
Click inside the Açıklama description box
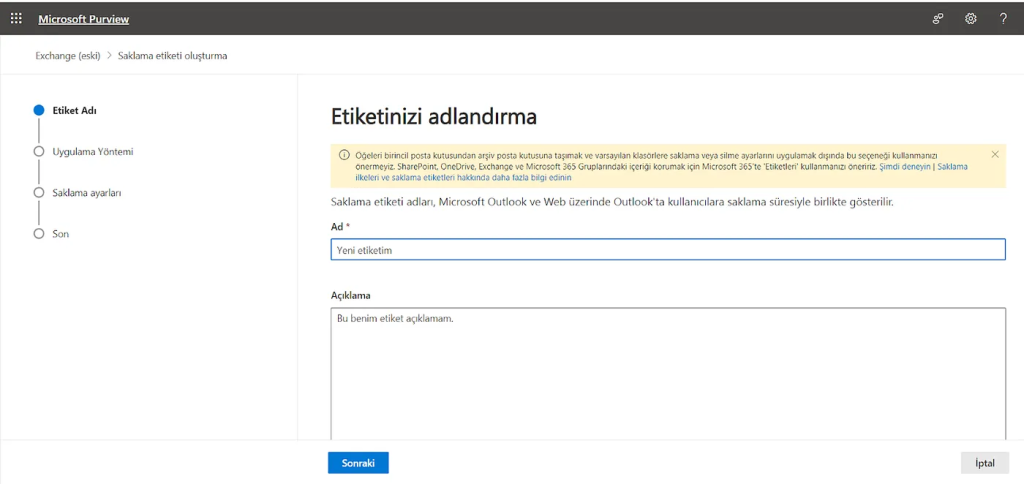667,370
